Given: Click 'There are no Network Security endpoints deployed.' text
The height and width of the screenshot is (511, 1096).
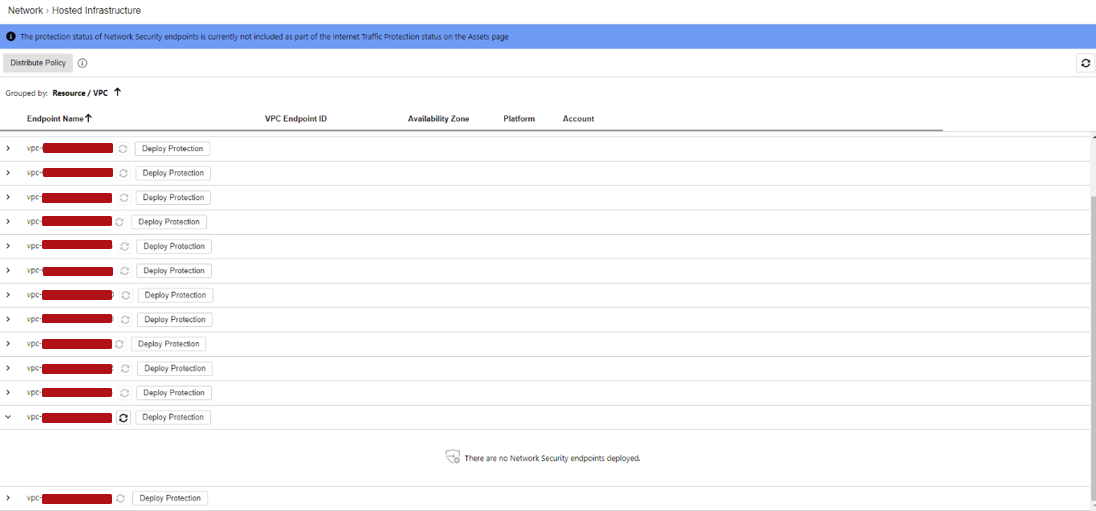Looking at the screenshot, I should point(552,459).
